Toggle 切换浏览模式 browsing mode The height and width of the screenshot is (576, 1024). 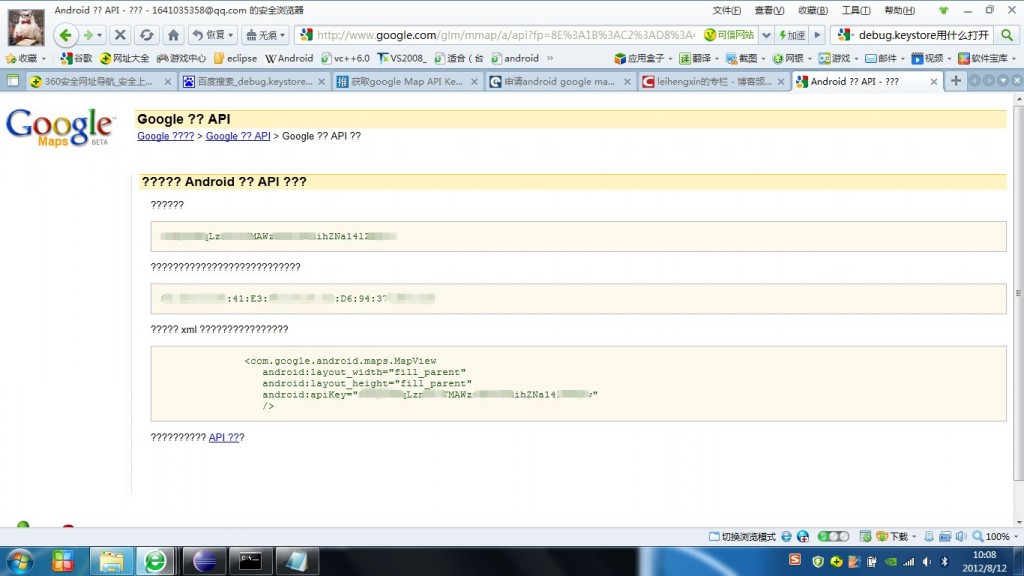click(743, 536)
